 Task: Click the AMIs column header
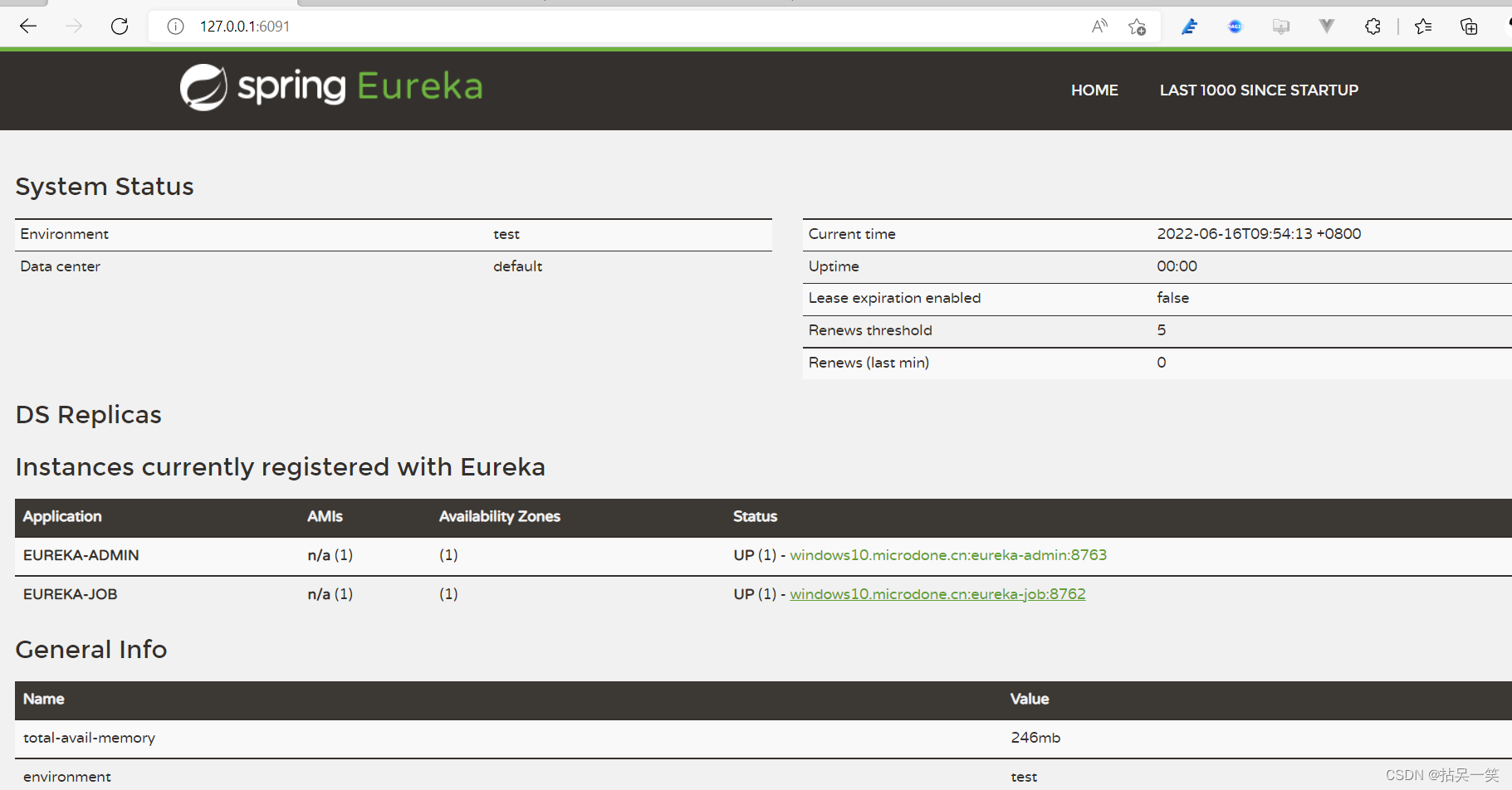[x=325, y=516]
